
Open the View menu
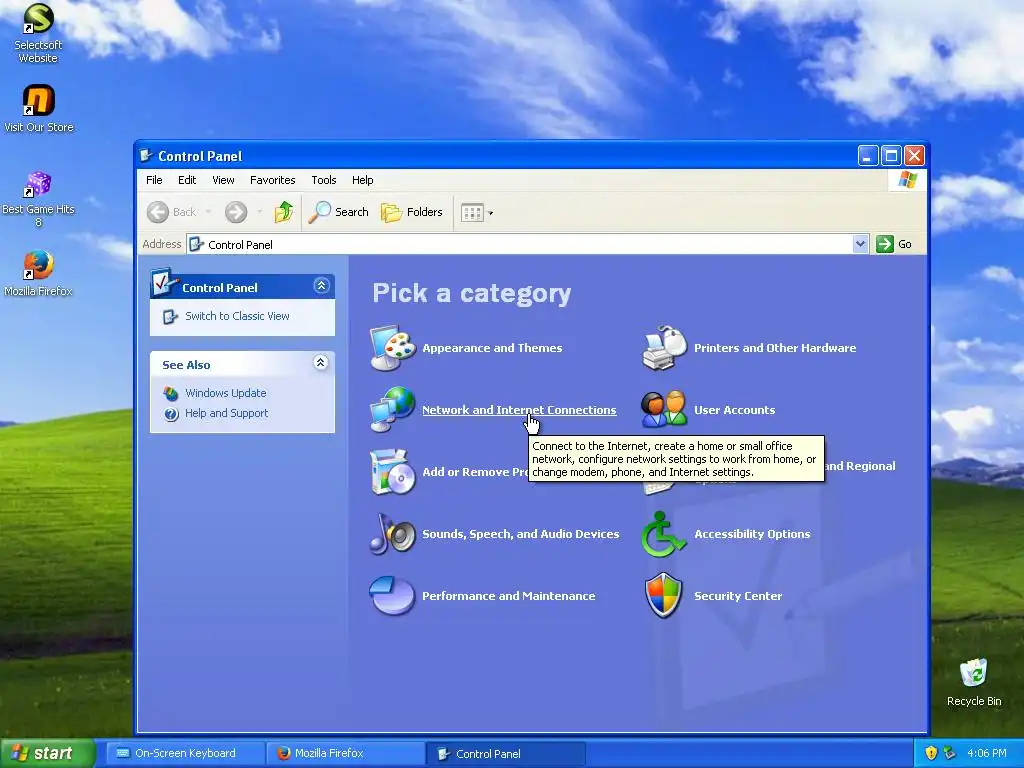(223, 180)
